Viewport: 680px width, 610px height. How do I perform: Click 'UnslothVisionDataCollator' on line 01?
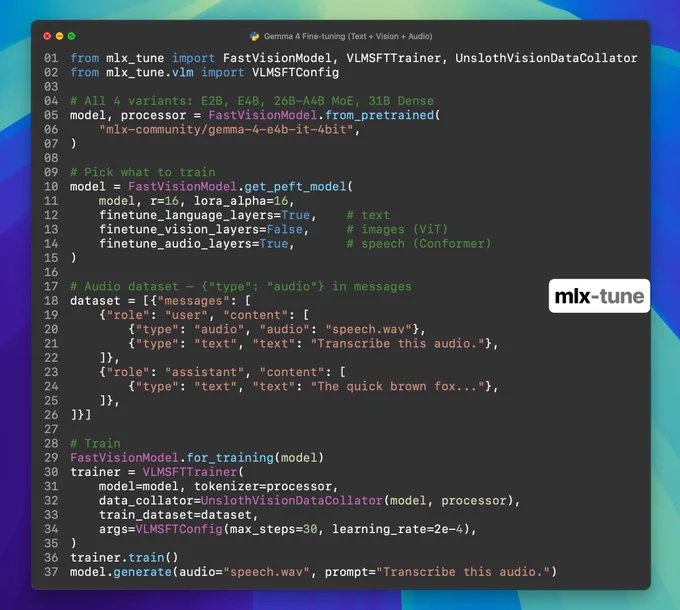(x=546, y=58)
